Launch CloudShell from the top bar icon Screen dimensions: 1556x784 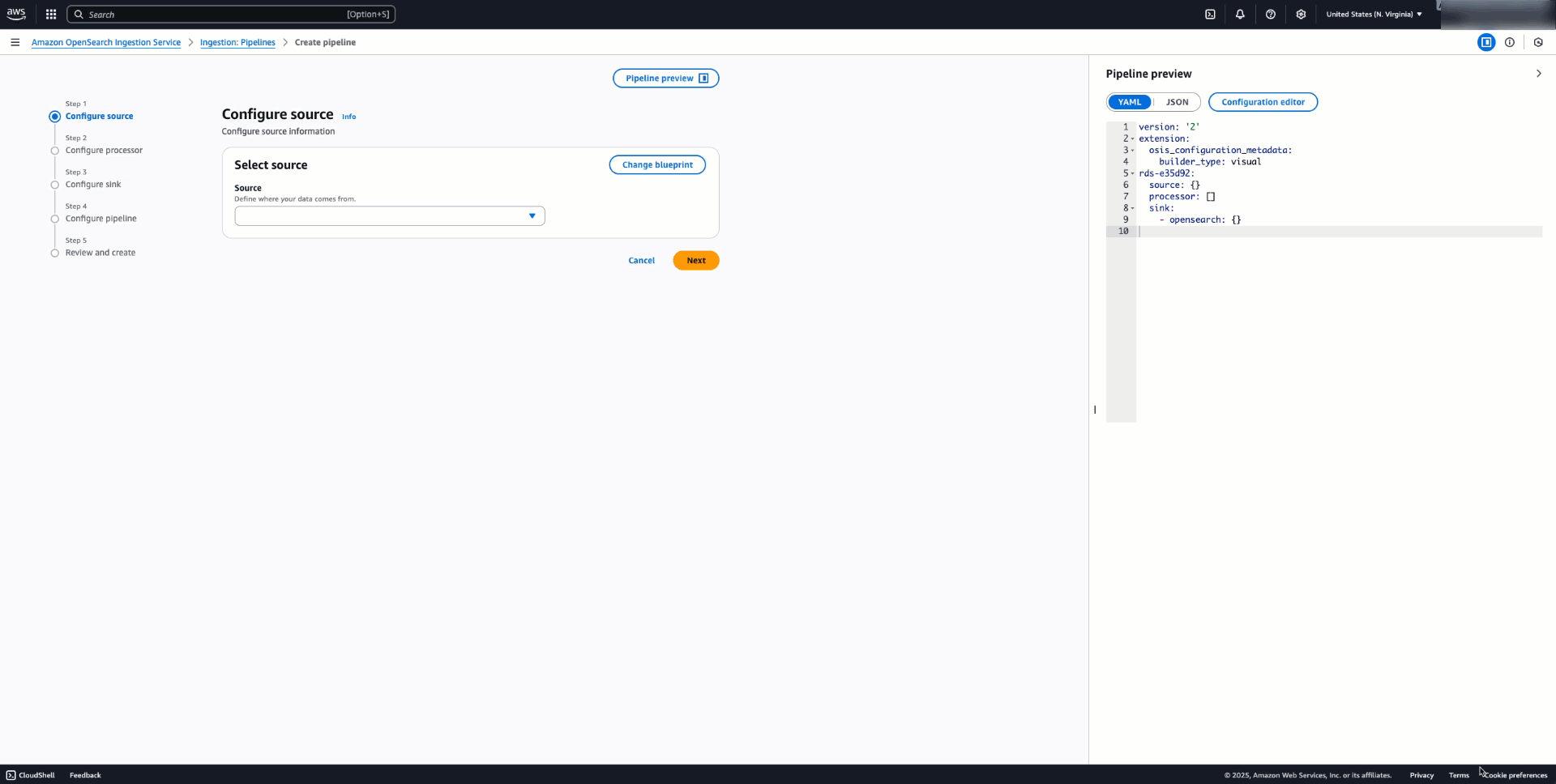[1210, 15]
